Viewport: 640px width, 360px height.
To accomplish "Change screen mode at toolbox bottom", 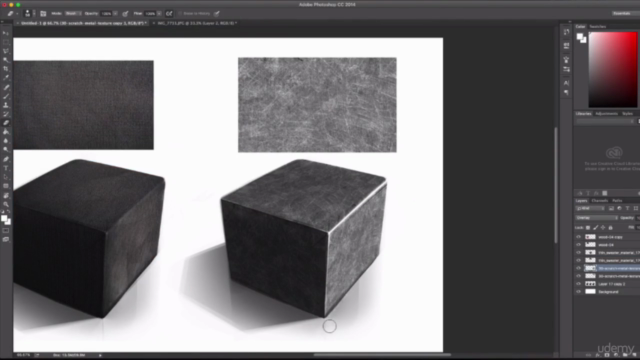I will (x=6, y=240).
